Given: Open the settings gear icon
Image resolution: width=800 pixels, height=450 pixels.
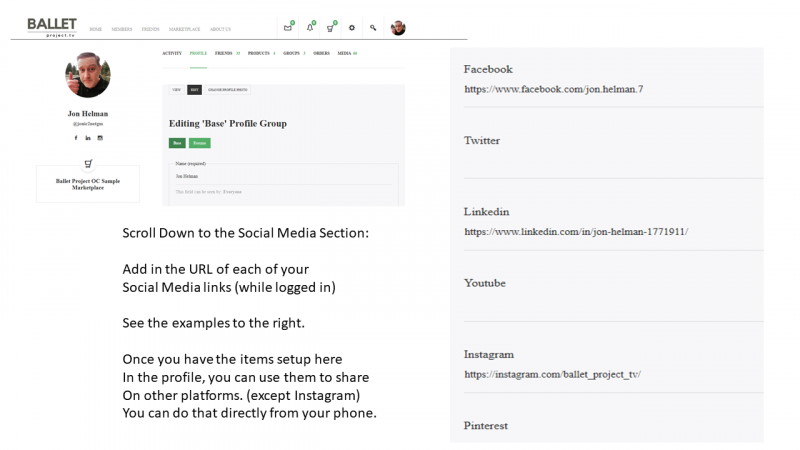Looking at the screenshot, I should pyautogui.click(x=352, y=28).
